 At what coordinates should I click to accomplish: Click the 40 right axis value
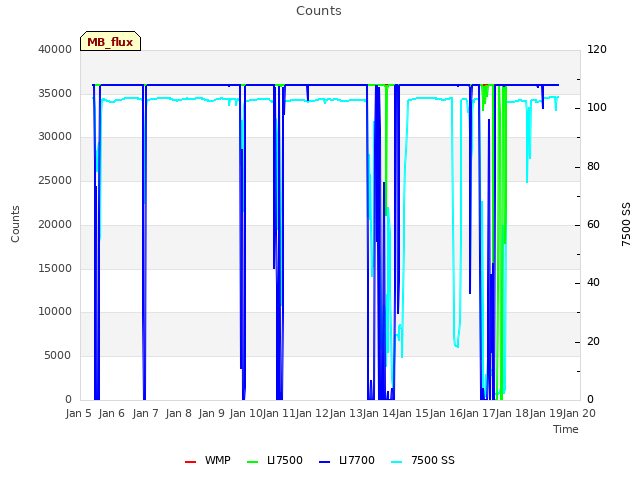[593, 282]
